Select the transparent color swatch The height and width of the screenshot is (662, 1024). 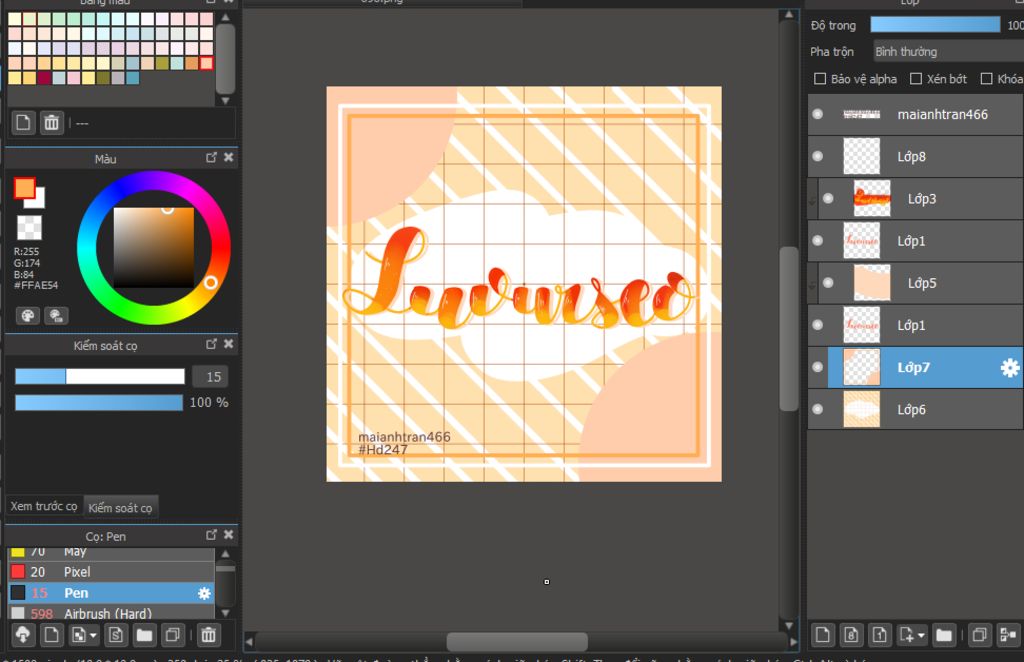[29, 228]
